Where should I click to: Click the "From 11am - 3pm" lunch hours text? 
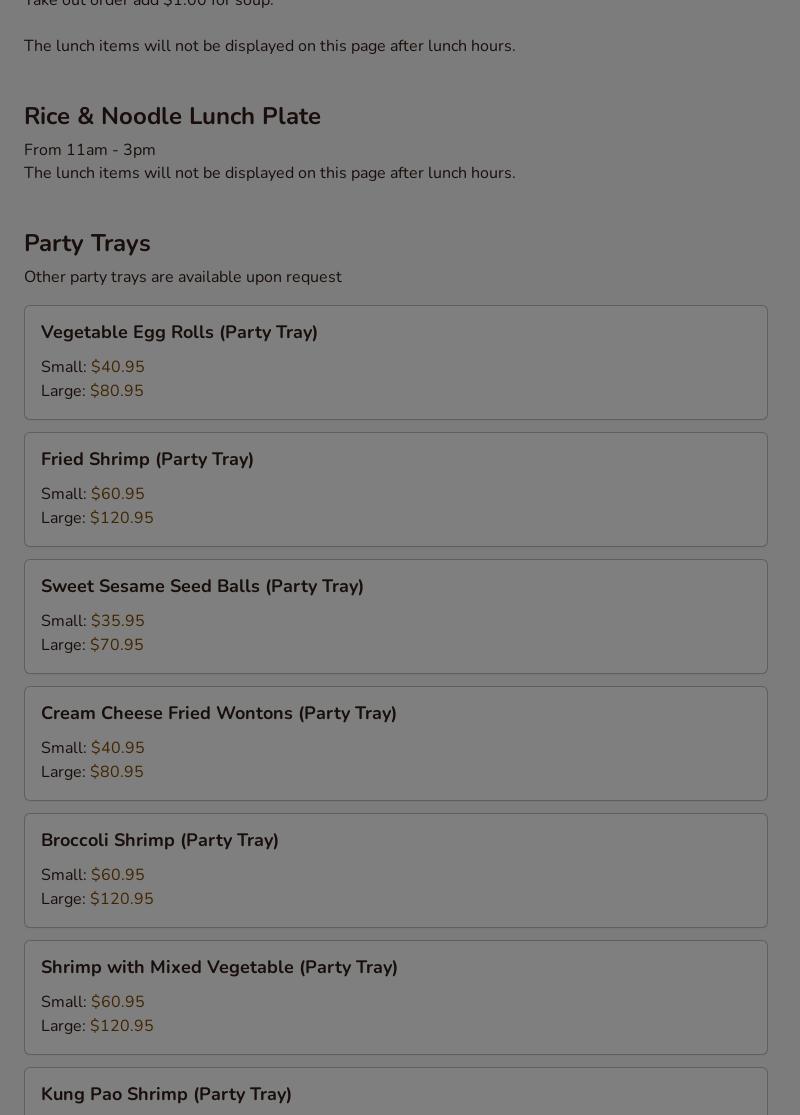90,150
